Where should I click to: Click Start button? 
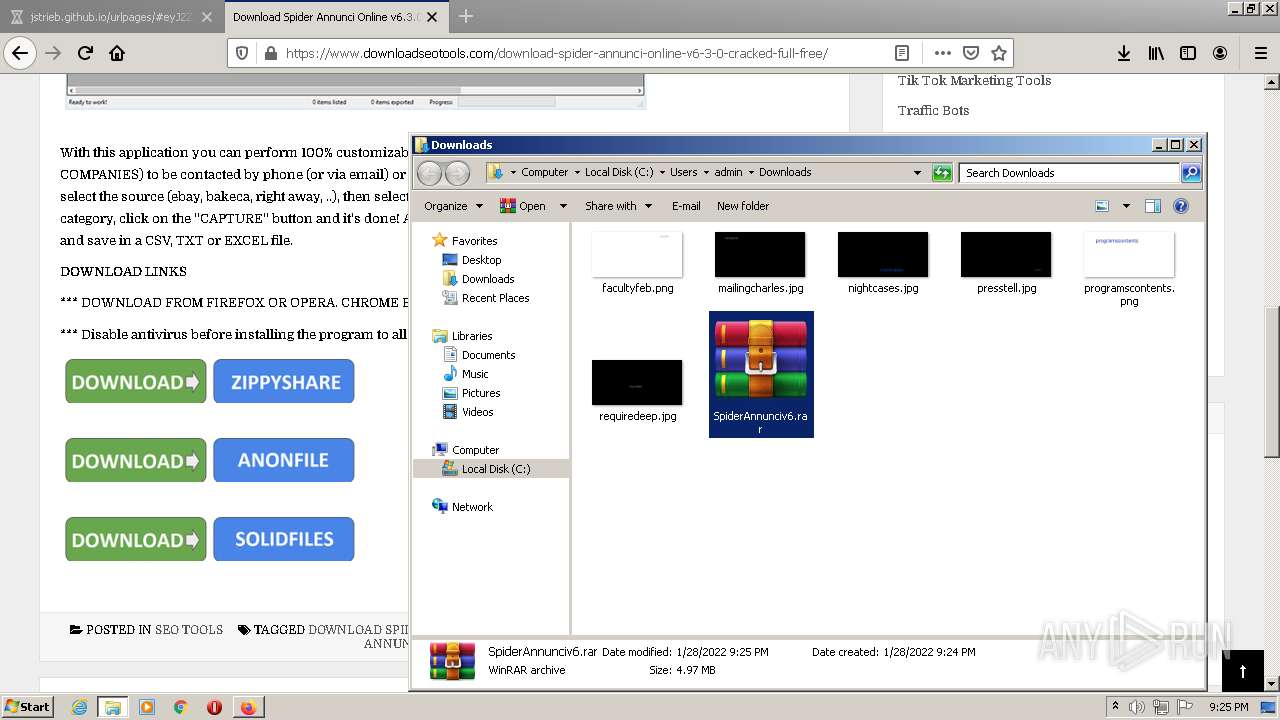pyautogui.click(x=28, y=707)
